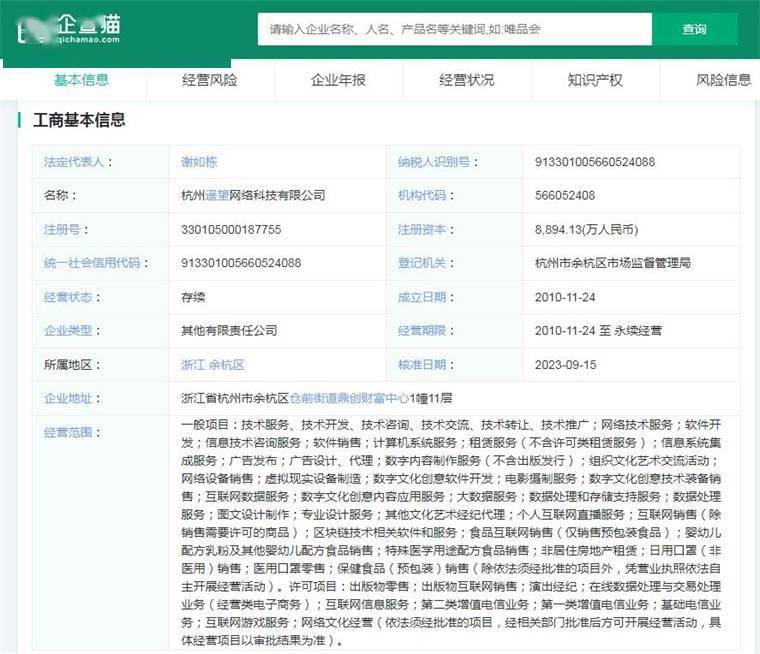Open the 经营风险 tab

click(x=210, y=80)
